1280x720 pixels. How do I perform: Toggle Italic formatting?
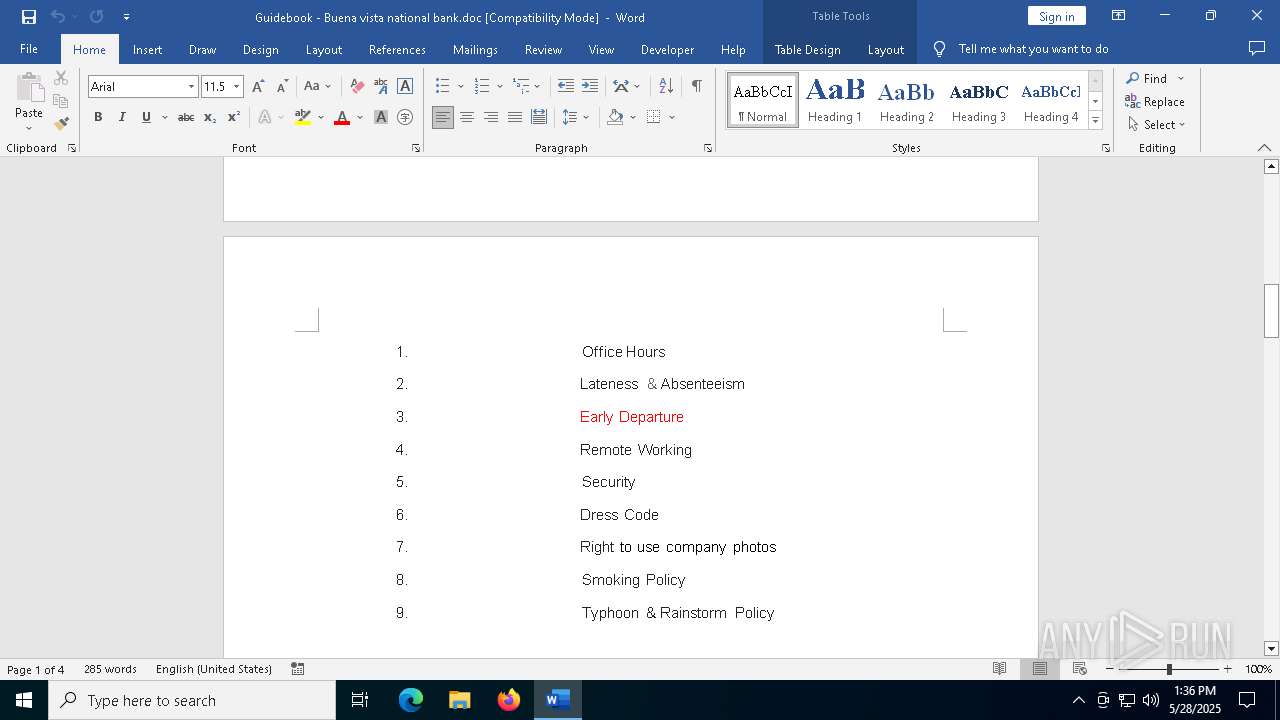tap(122, 117)
